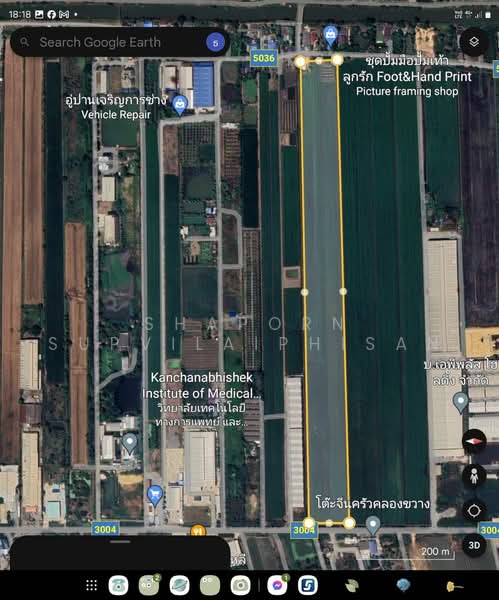The width and height of the screenshot is (499, 600).
Task: Select the polygon's bottom-left corner vertex
Action: point(309,523)
